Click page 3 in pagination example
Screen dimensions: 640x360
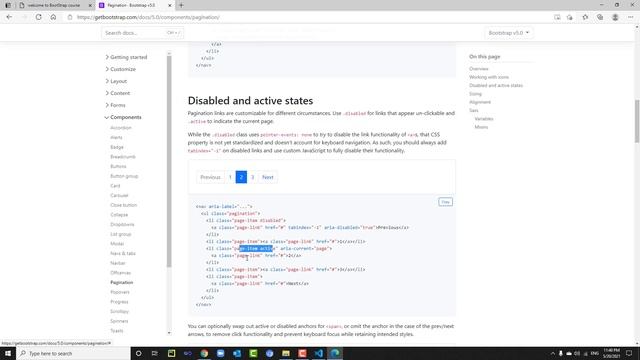tap(252, 177)
